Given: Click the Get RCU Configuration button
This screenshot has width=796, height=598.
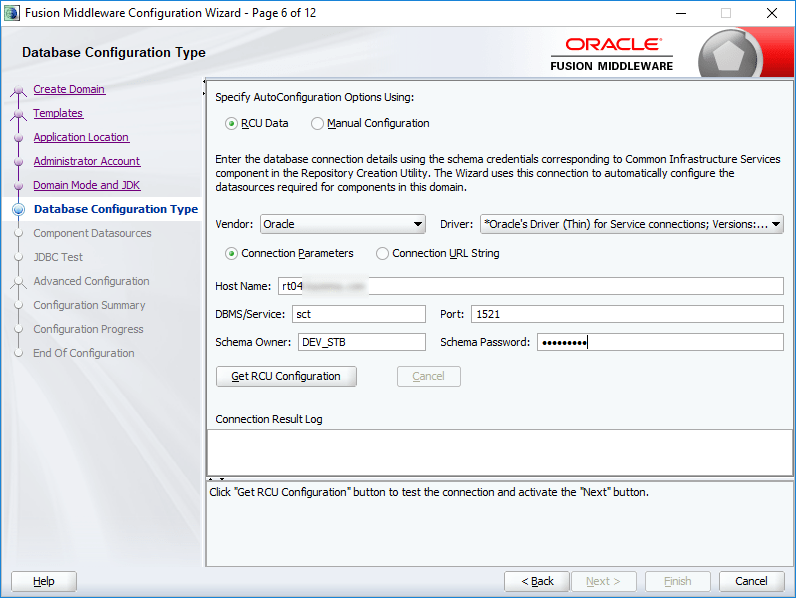Looking at the screenshot, I should coord(286,376).
